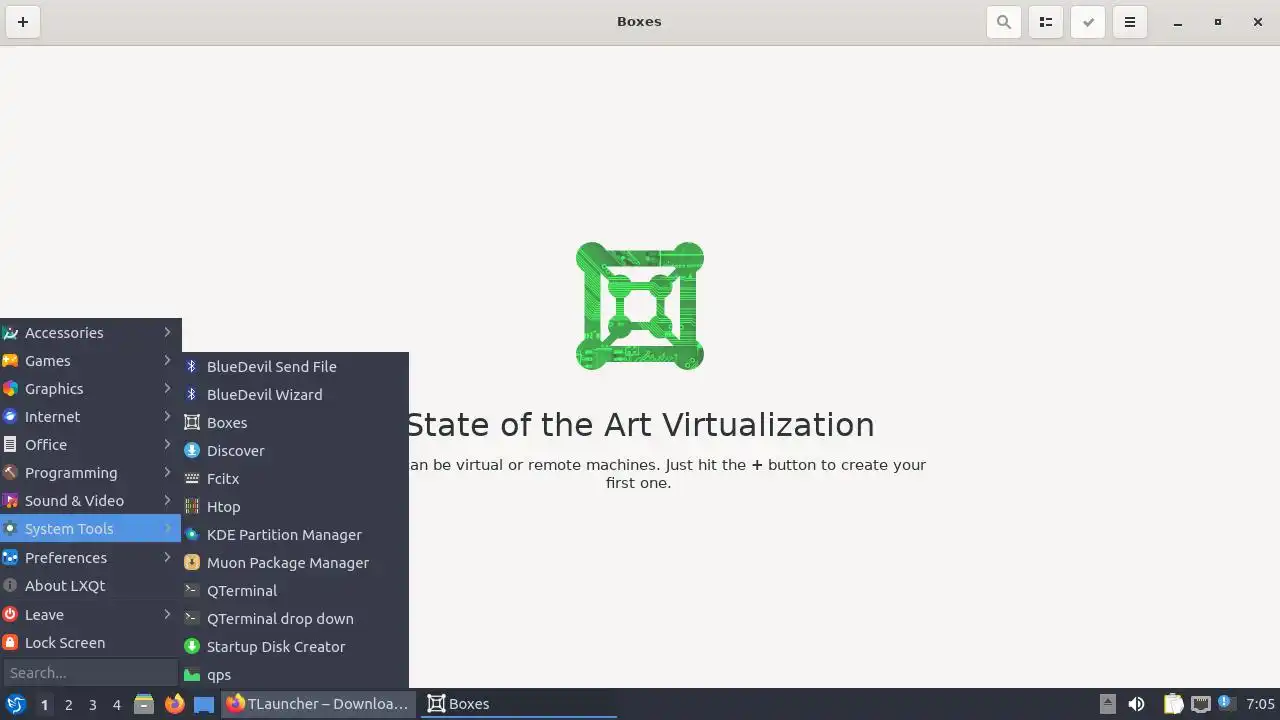Click the Bluetooth icon beside BlueDevil Send File
Screen dimensions: 1280x720
click(x=192, y=367)
